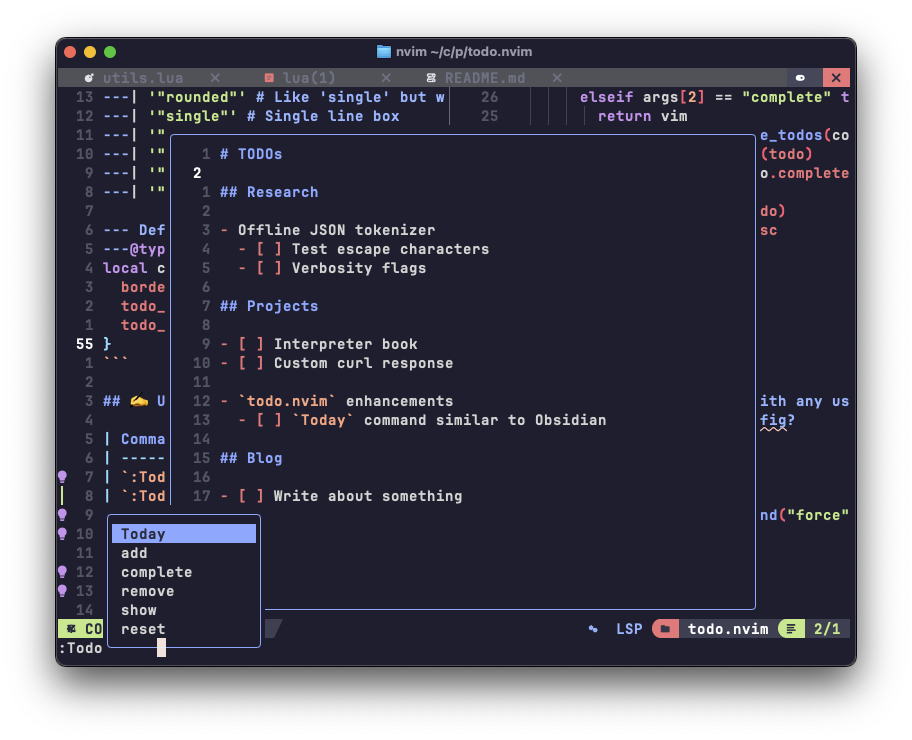Click the lightbulb icon on line 10
The height and width of the screenshot is (740, 912).
click(62, 534)
